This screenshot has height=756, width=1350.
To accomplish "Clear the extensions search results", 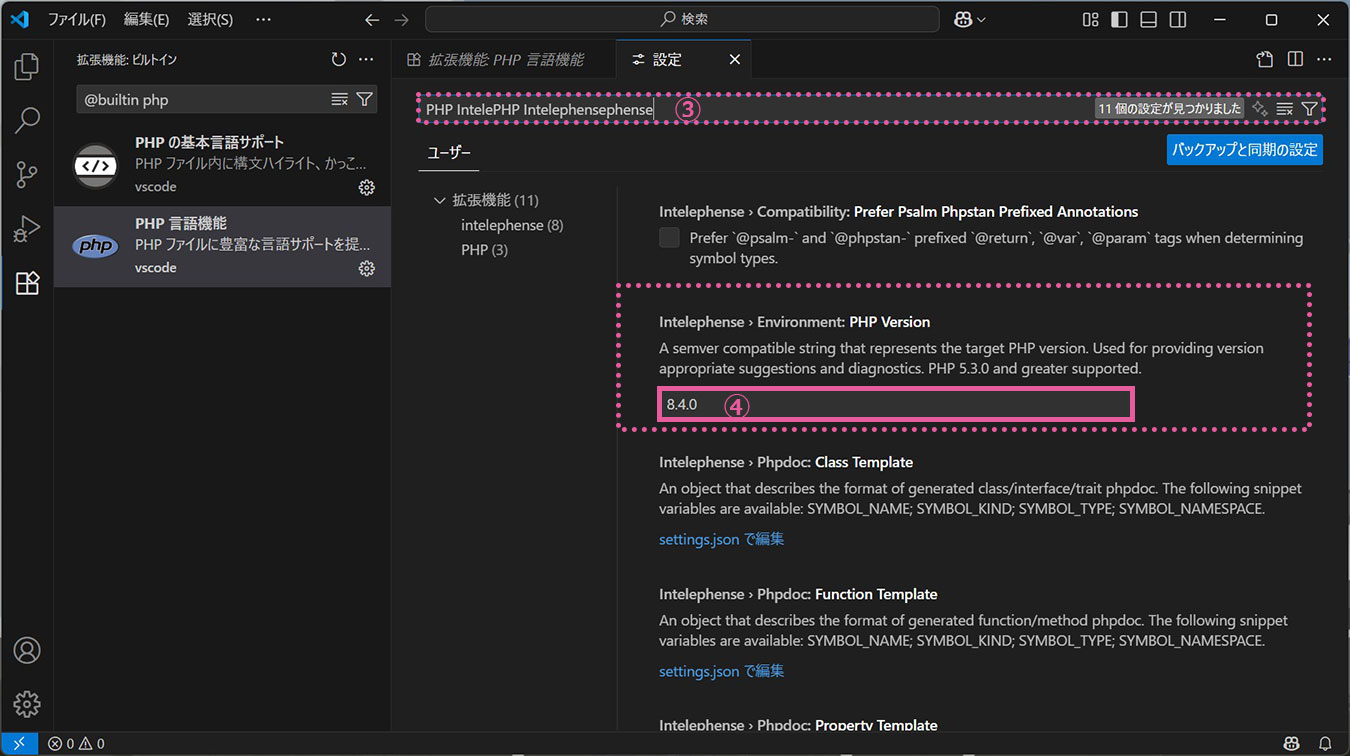I will tap(340, 99).
